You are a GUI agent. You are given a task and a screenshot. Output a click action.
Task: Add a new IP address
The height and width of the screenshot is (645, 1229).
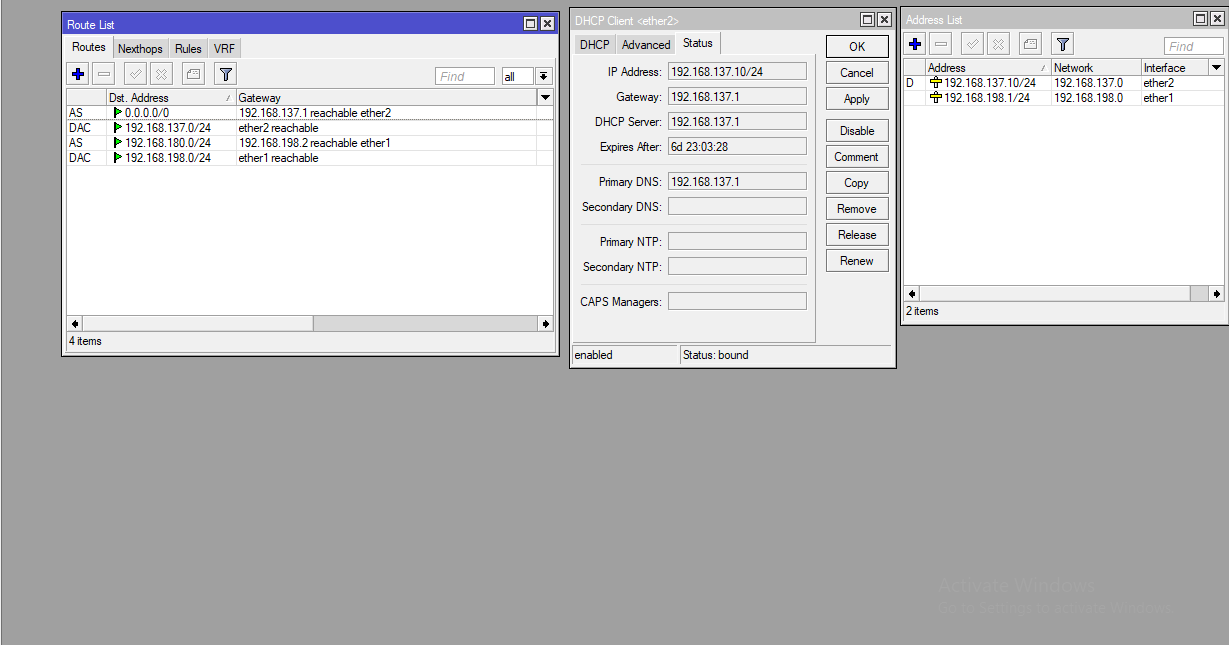914,43
